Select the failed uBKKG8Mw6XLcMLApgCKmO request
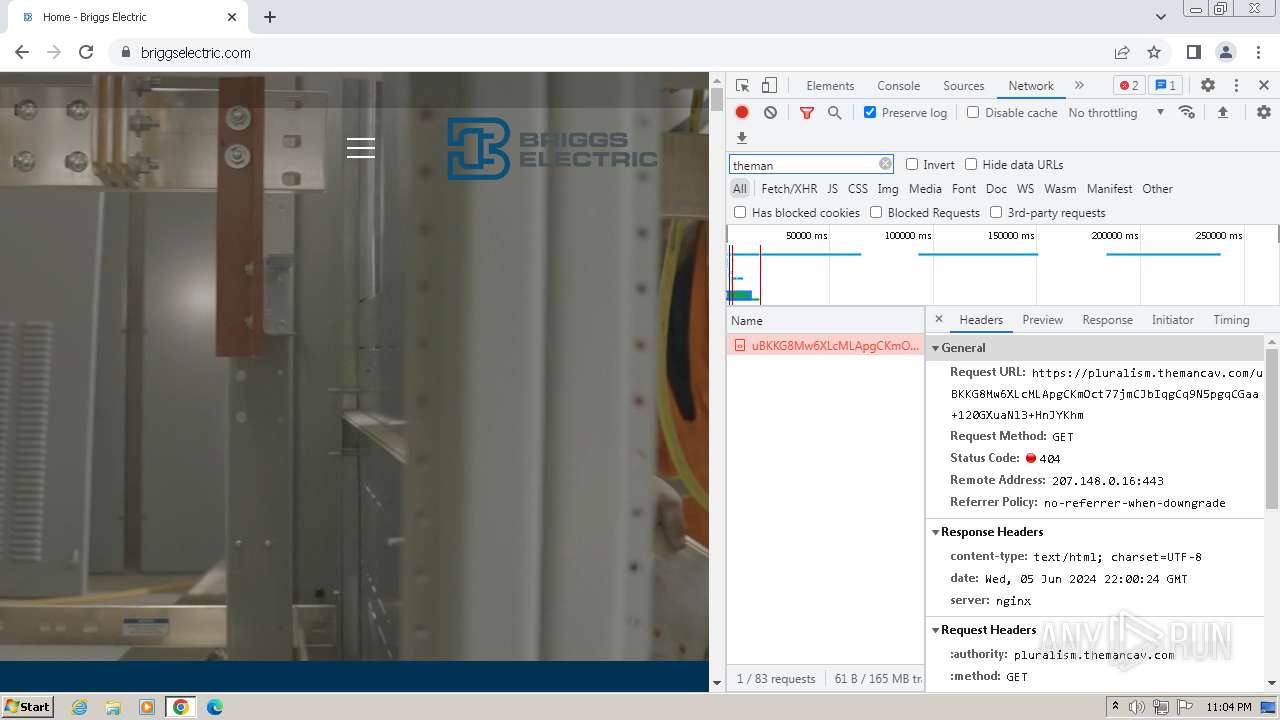This screenshot has height=720, width=1280. coord(826,345)
